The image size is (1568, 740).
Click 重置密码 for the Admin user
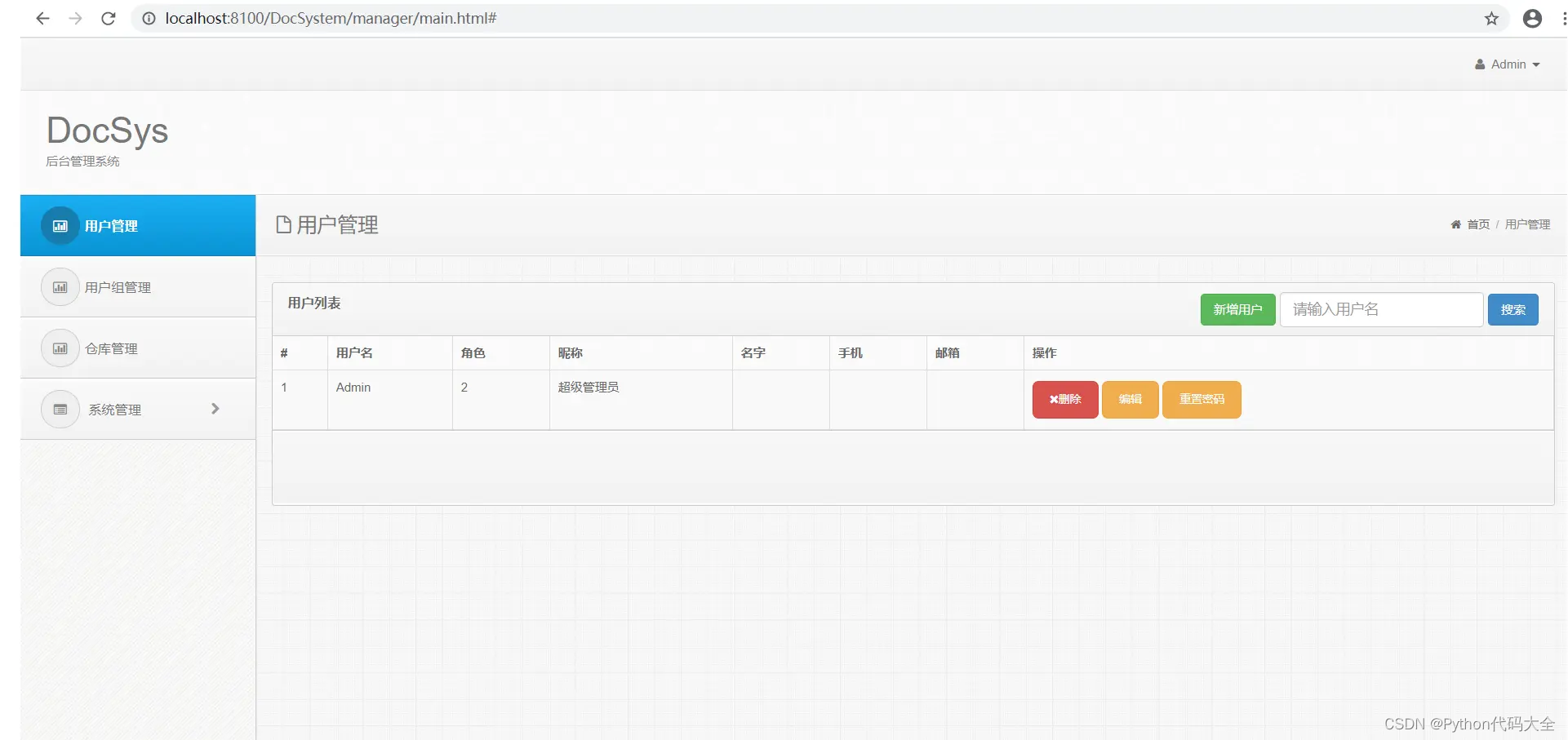[1202, 400]
